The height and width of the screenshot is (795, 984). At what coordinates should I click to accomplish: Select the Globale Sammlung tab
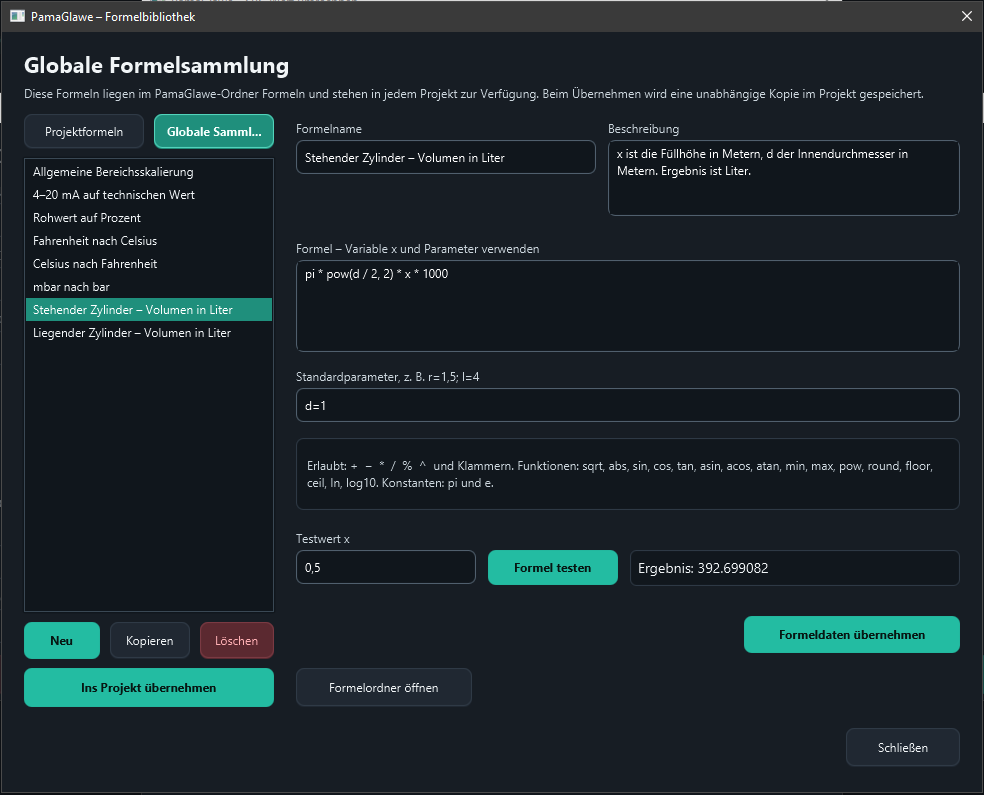[214, 132]
